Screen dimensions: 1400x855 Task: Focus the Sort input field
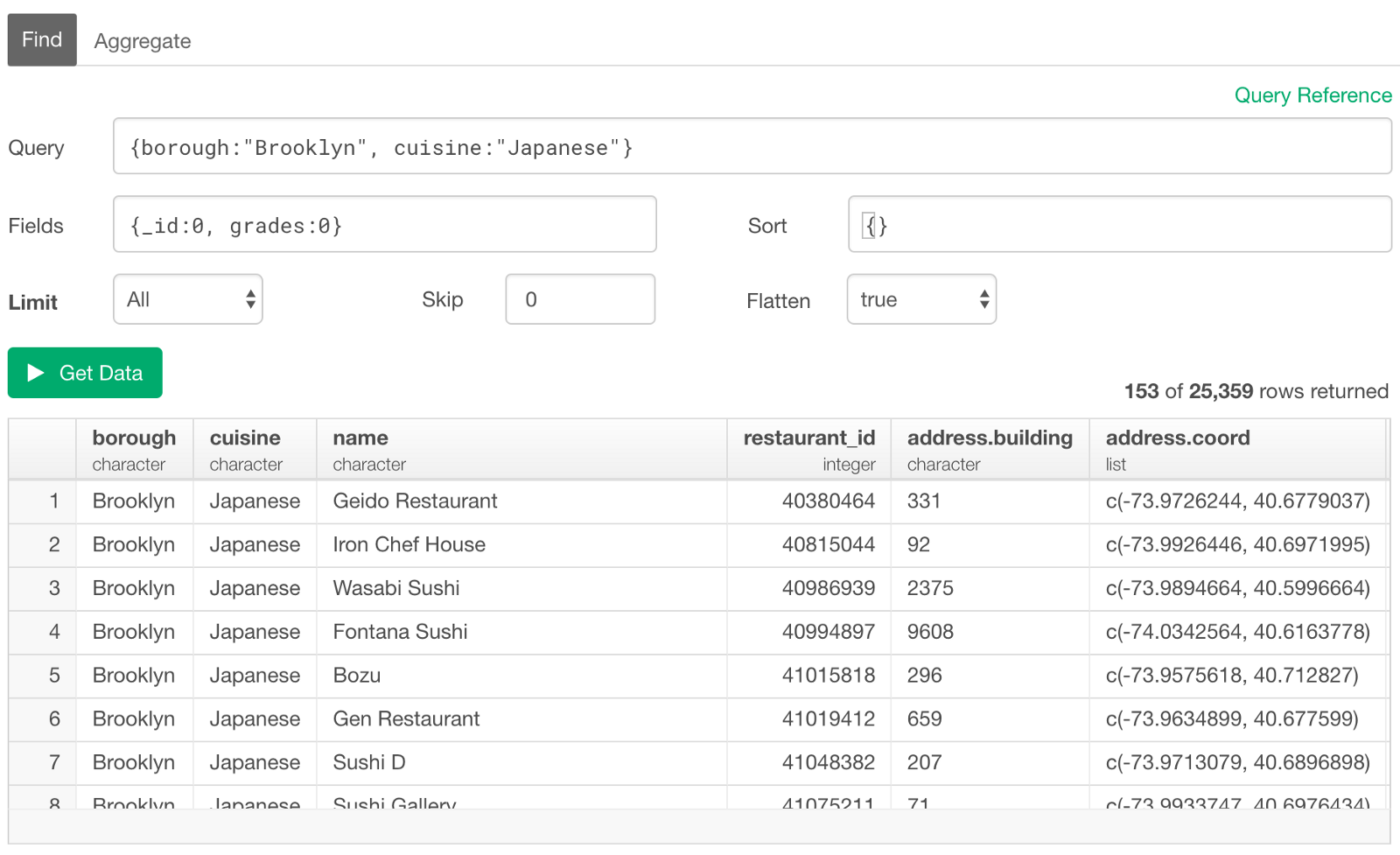click(x=1120, y=224)
